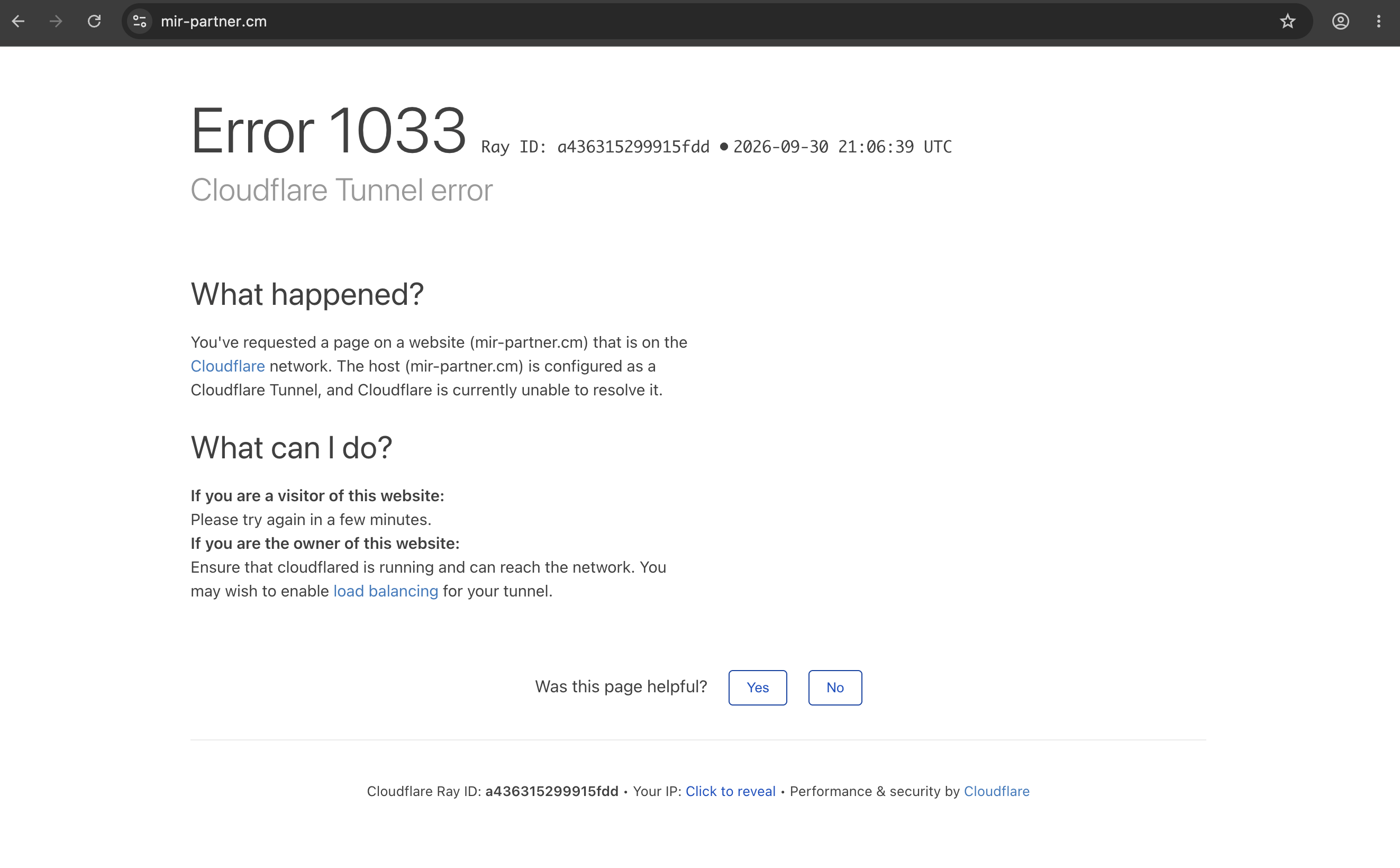Screen dimensions: 1400x868
Task: Open site information icon beside the URL
Action: pyautogui.click(x=140, y=21)
